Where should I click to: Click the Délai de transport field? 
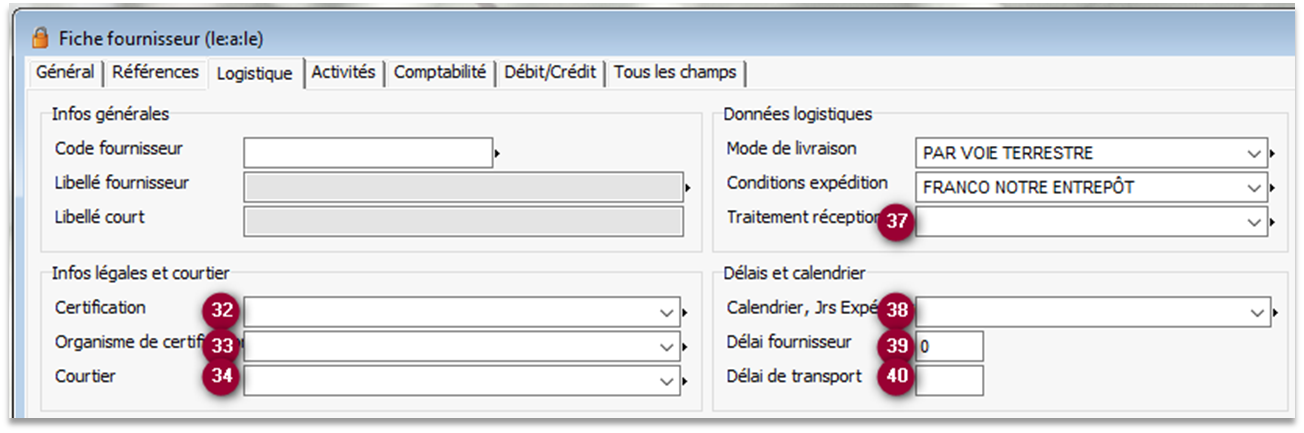[x=949, y=380]
